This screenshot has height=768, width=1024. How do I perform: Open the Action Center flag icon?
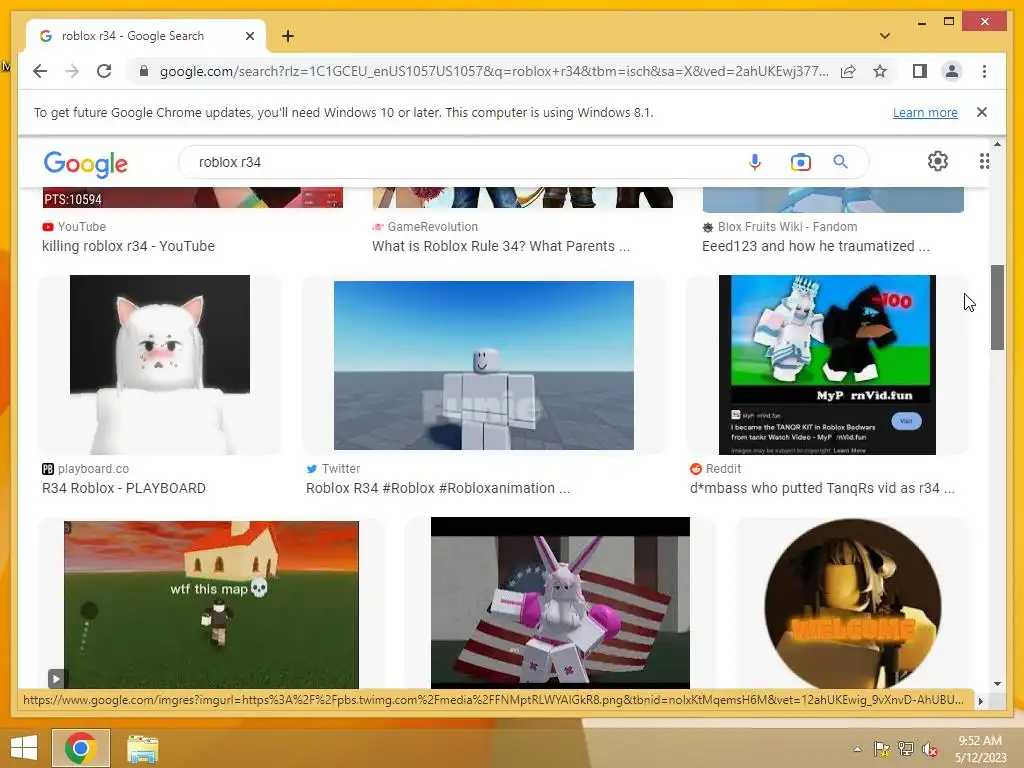click(x=882, y=749)
